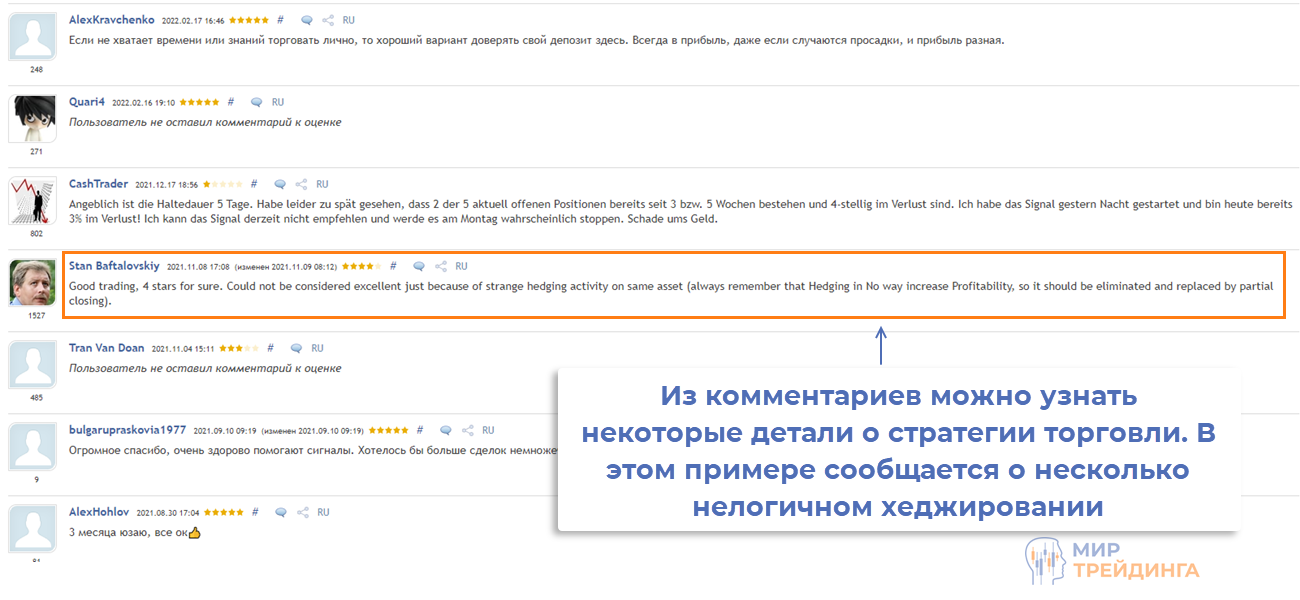
Task: Click RU translation link on bulgarupraskovia1977's review
Action: pos(488,430)
